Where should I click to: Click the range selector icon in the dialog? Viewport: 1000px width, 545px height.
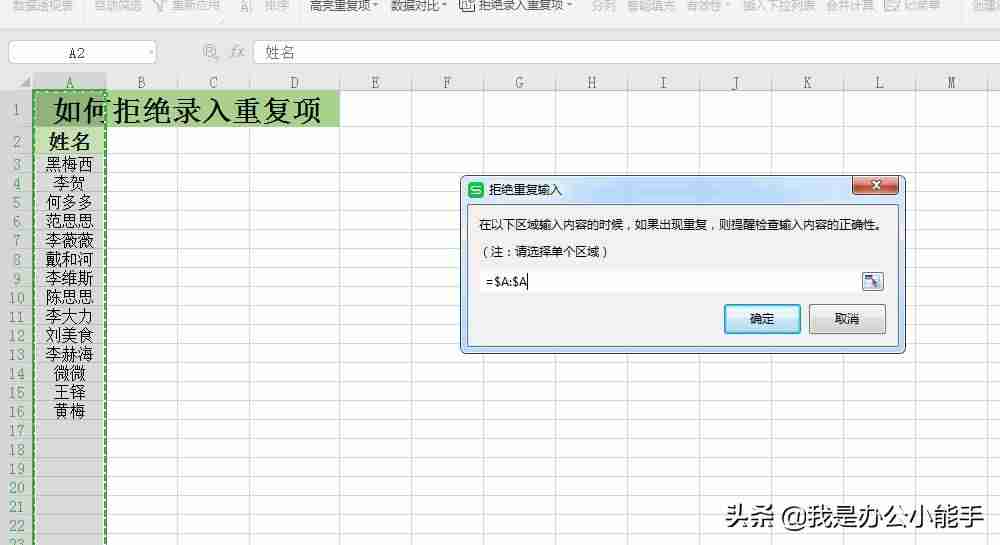pyautogui.click(x=872, y=281)
